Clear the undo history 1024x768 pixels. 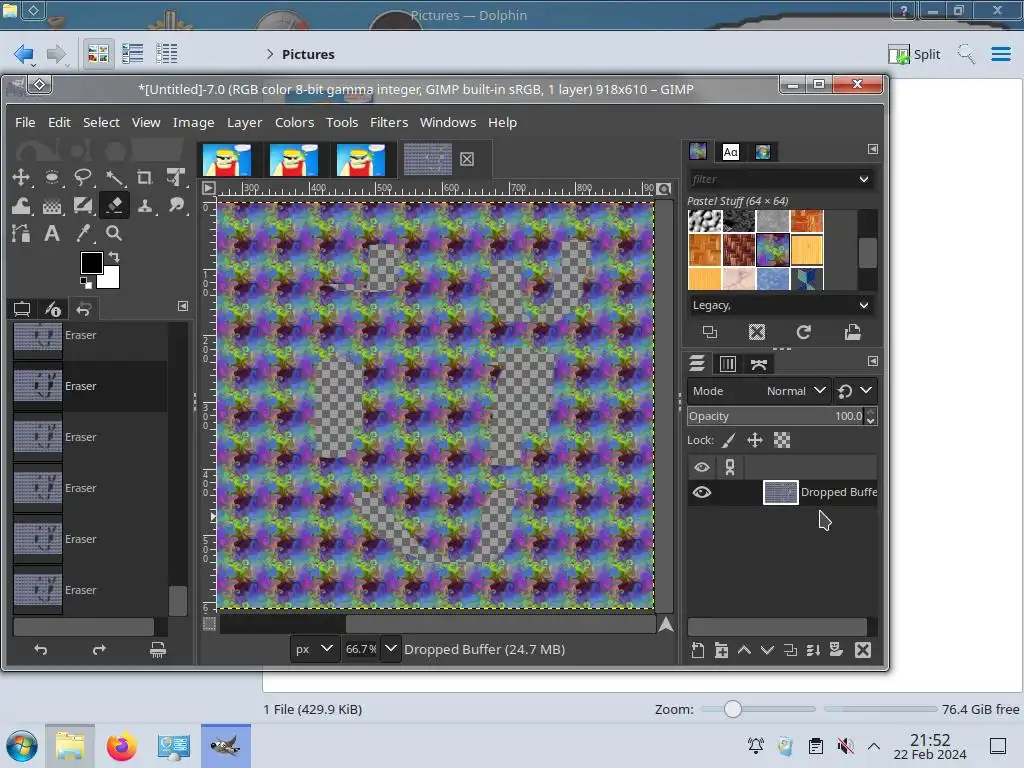tap(157, 649)
